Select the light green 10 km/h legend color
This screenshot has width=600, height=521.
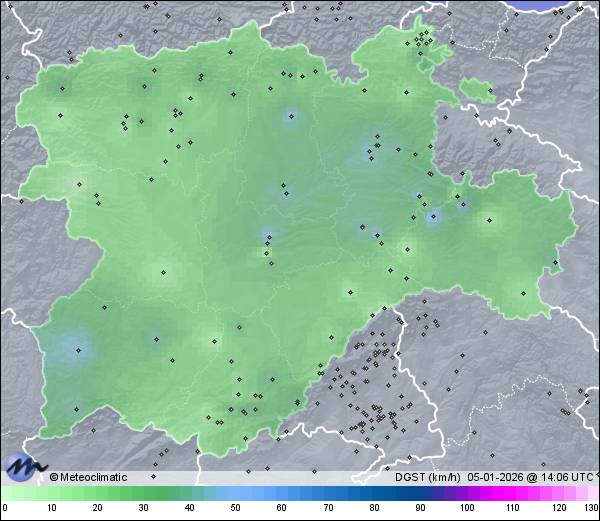click(x=50, y=493)
